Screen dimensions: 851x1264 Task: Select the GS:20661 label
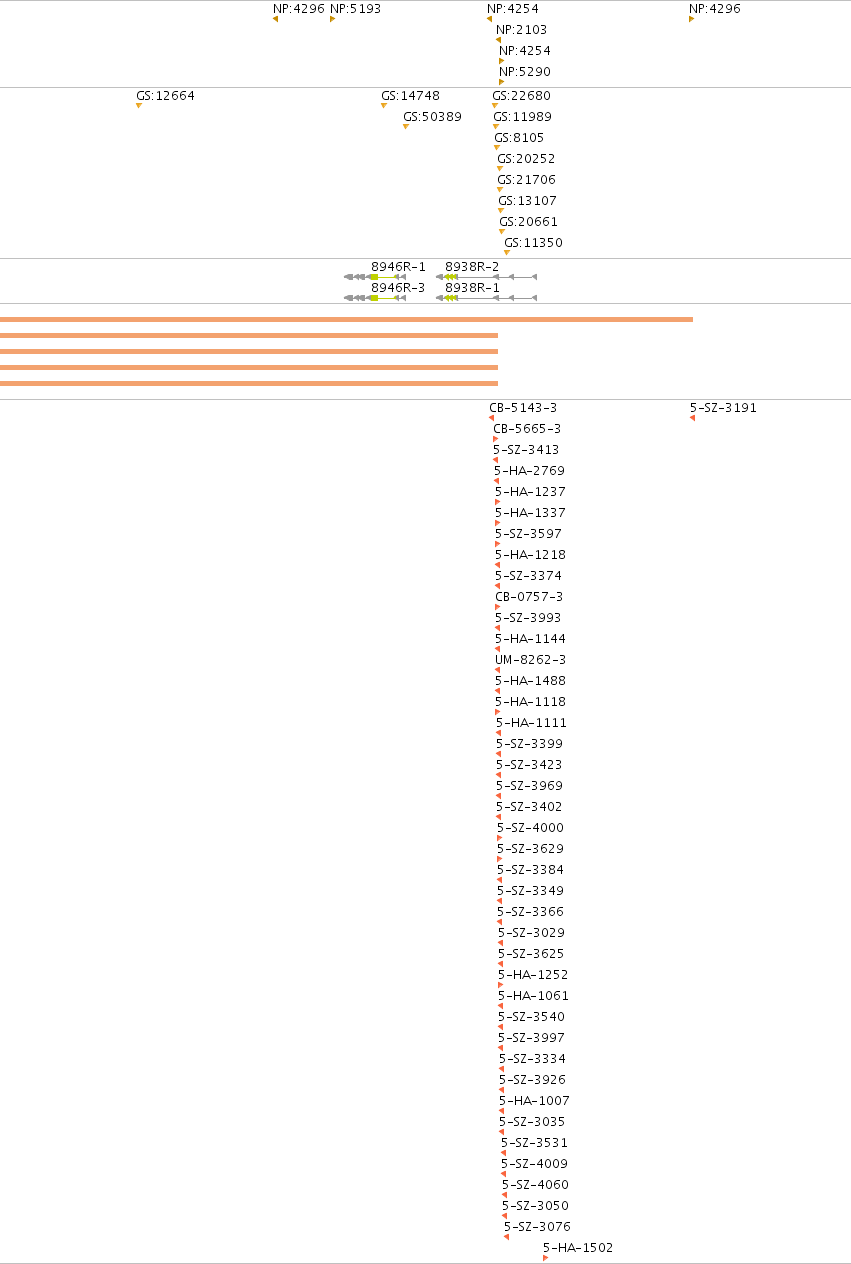(x=529, y=222)
